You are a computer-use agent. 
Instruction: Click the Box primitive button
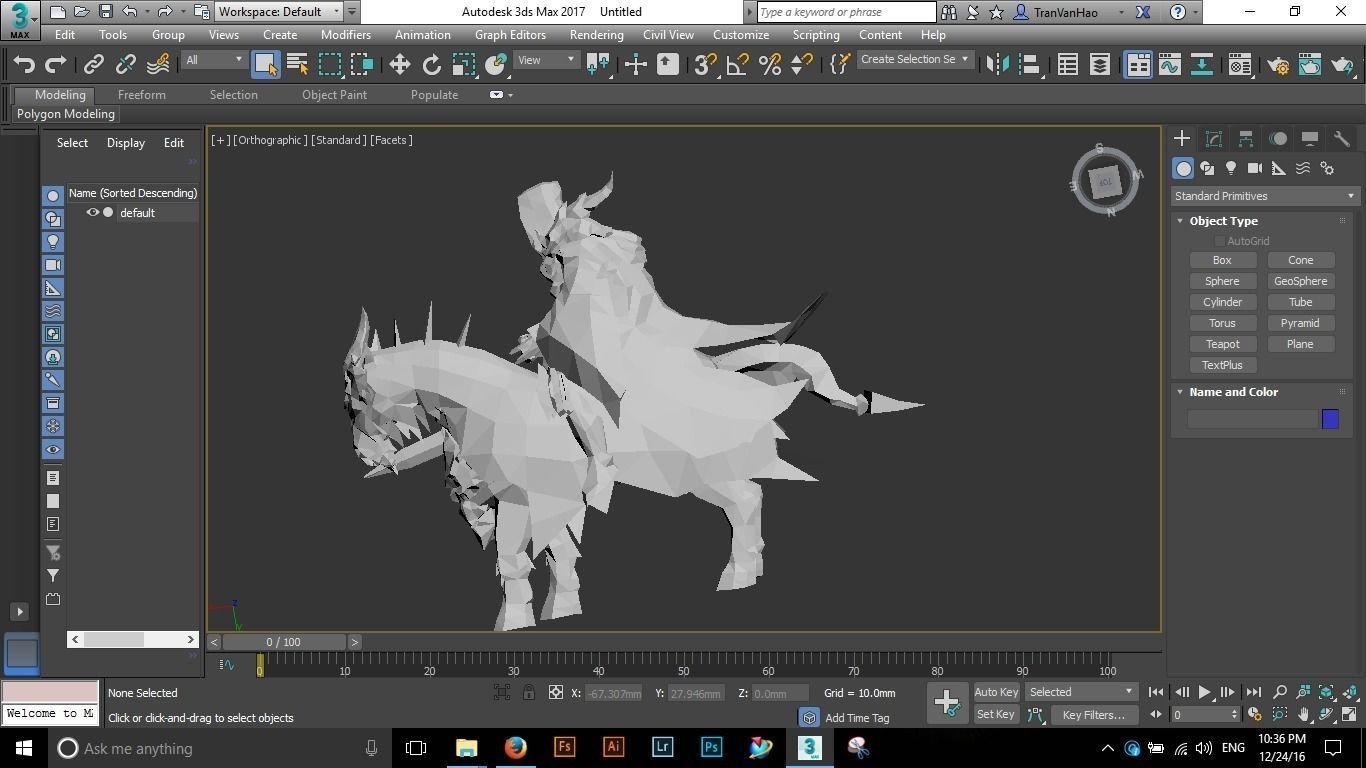pos(1222,260)
